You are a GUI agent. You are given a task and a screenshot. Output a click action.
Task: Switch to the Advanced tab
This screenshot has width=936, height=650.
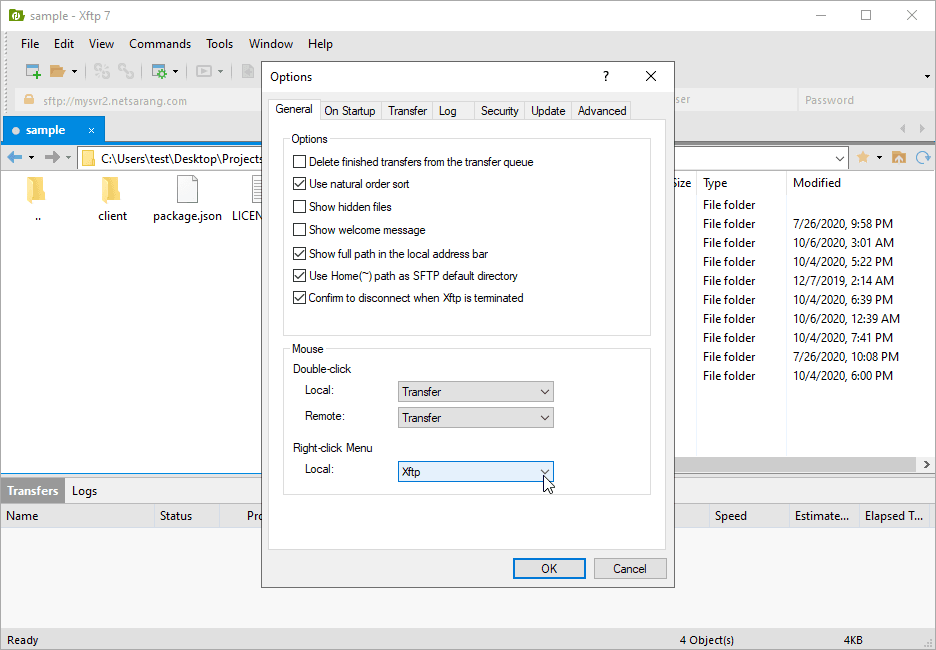(x=602, y=110)
